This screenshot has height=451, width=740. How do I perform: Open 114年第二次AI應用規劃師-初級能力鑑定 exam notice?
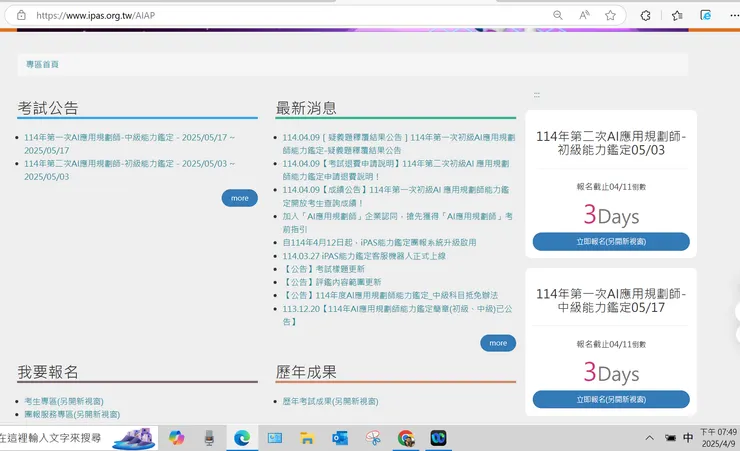(129, 170)
